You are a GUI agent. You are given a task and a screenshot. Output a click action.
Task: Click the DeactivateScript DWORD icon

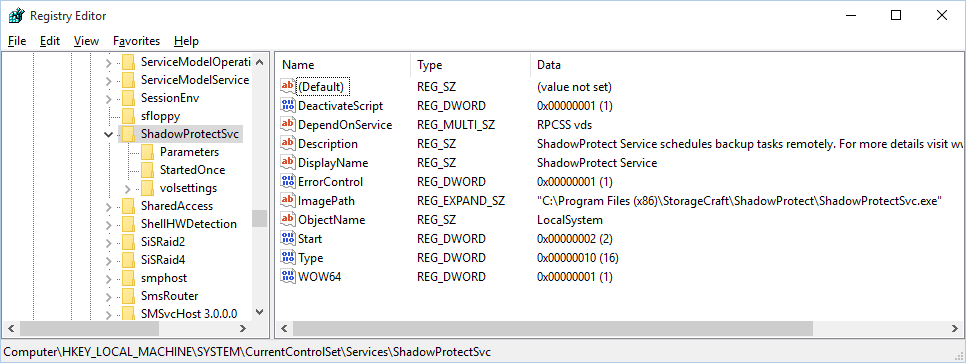click(x=288, y=105)
